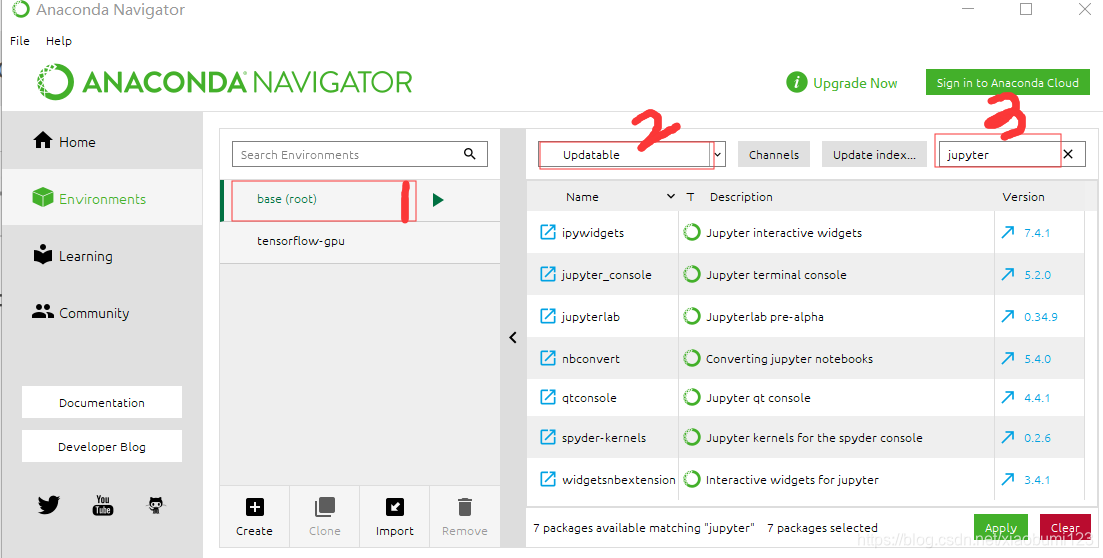
Task: Open the GitHub octocat icon link
Action: point(155,505)
